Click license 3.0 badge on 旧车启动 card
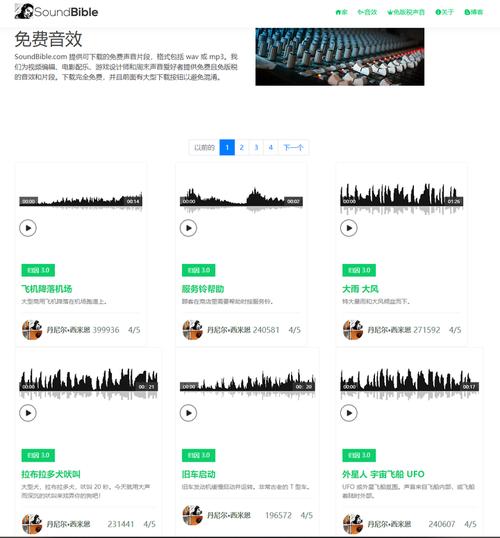Screen dimensions: 500x538 tap(199, 455)
